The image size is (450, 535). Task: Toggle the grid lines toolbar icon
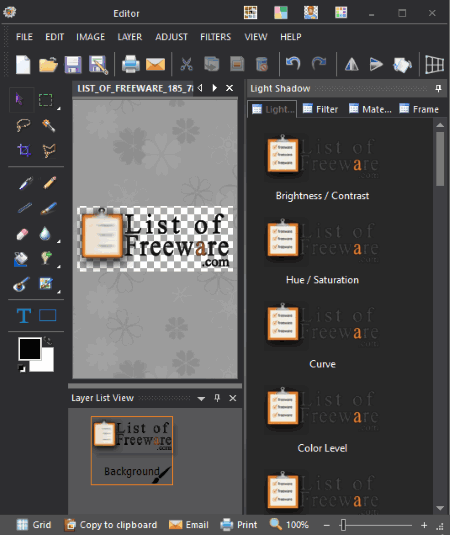[434, 64]
